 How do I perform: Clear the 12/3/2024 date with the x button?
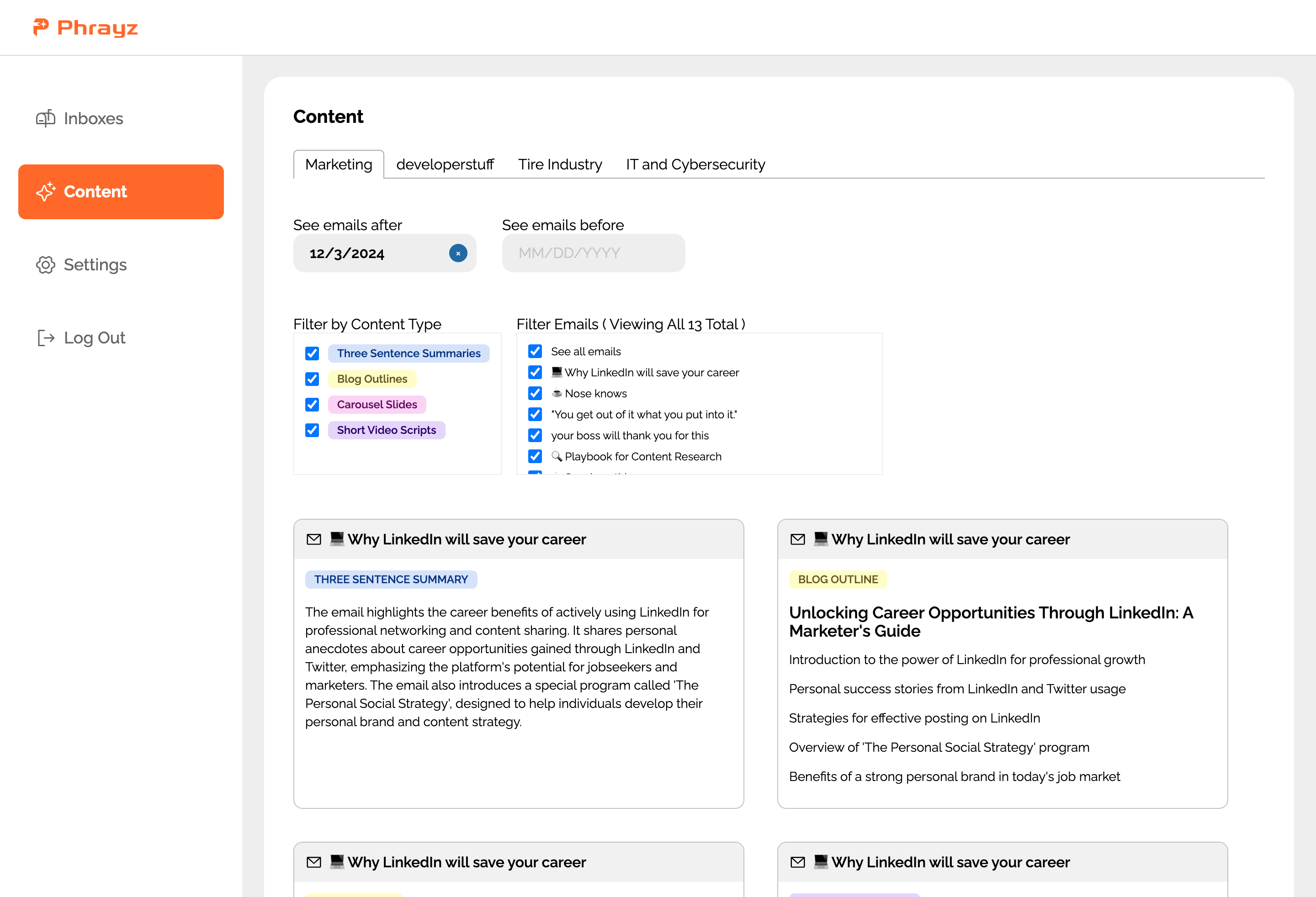click(458, 253)
